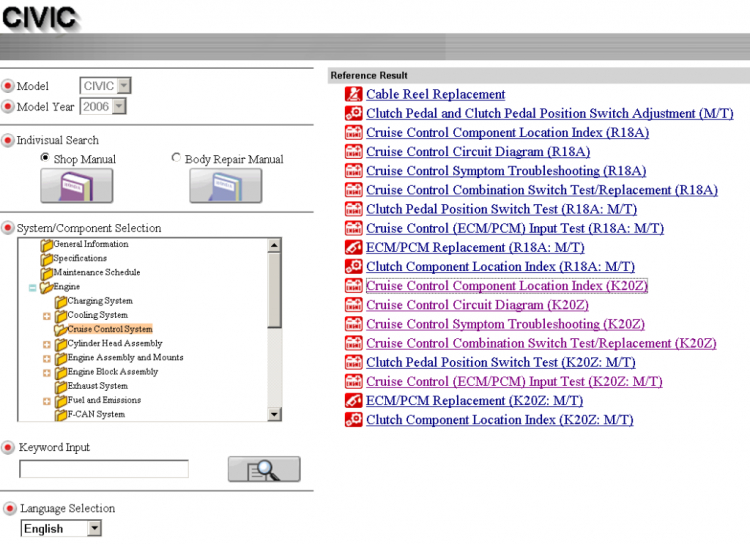Click the icon beside Clutch Component Location Index (R18A: M/T)
The width and height of the screenshot is (750, 544).
[x=353, y=266]
